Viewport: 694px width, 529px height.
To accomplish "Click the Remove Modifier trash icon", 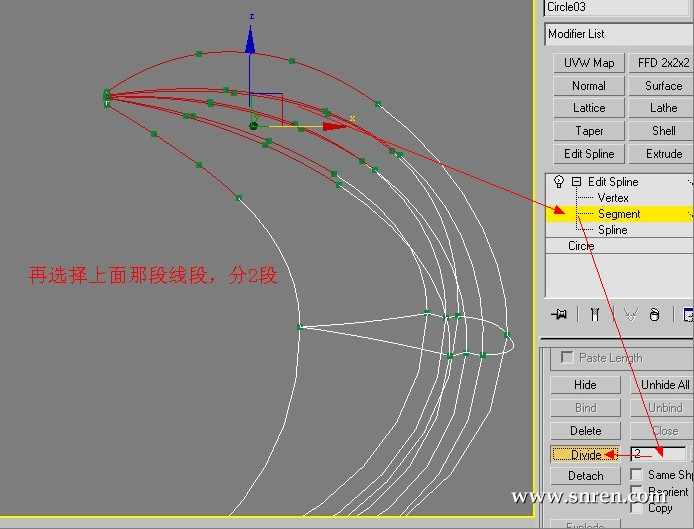I will pyautogui.click(x=654, y=314).
